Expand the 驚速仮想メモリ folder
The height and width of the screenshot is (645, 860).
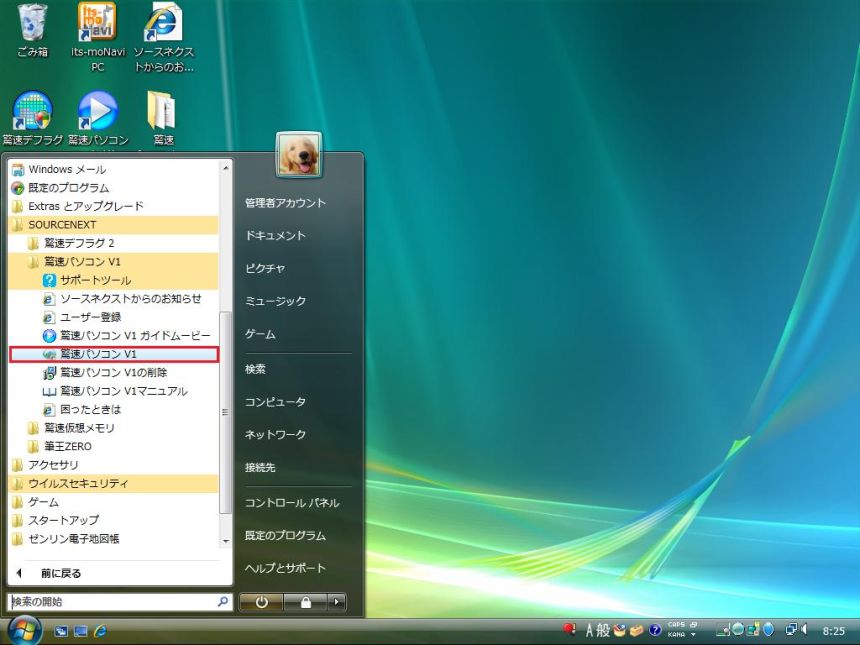tap(114, 428)
